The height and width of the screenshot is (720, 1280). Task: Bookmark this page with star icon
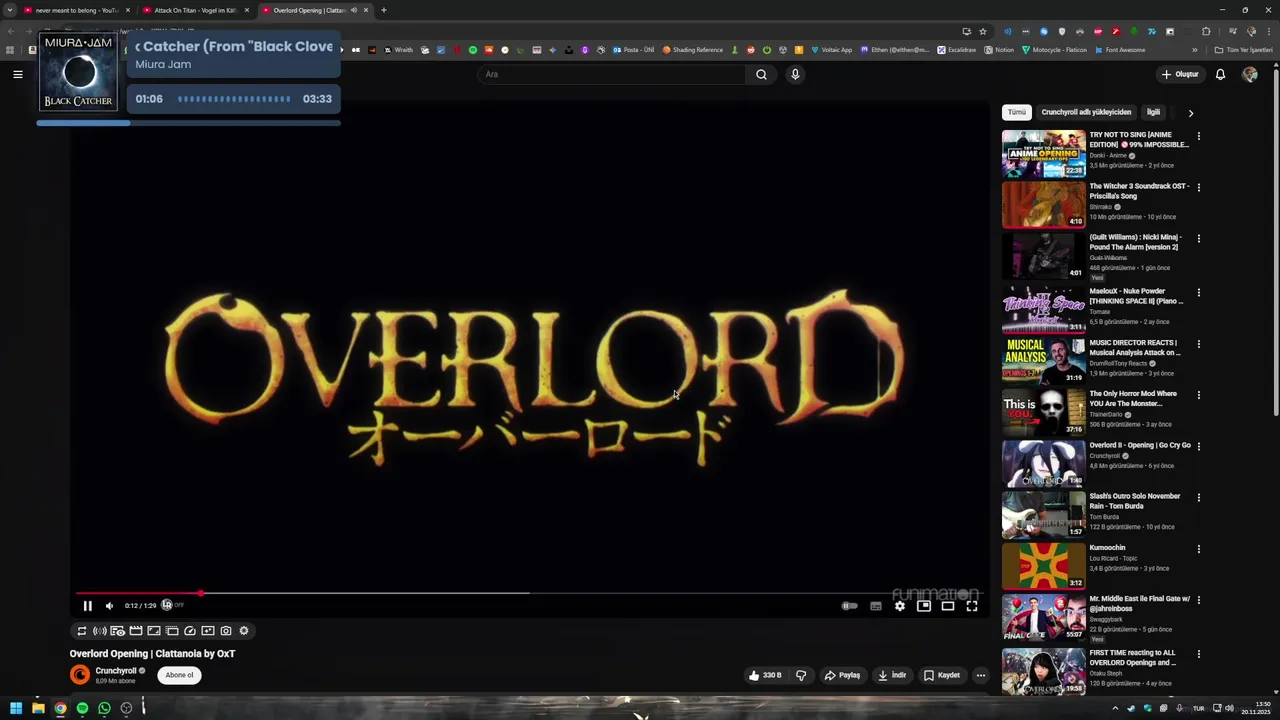(983, 32)
